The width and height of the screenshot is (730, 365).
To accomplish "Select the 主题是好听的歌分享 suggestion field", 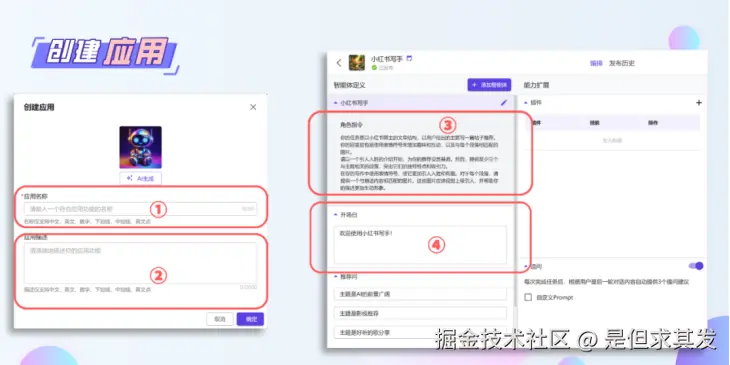I will tap(420, 333).
